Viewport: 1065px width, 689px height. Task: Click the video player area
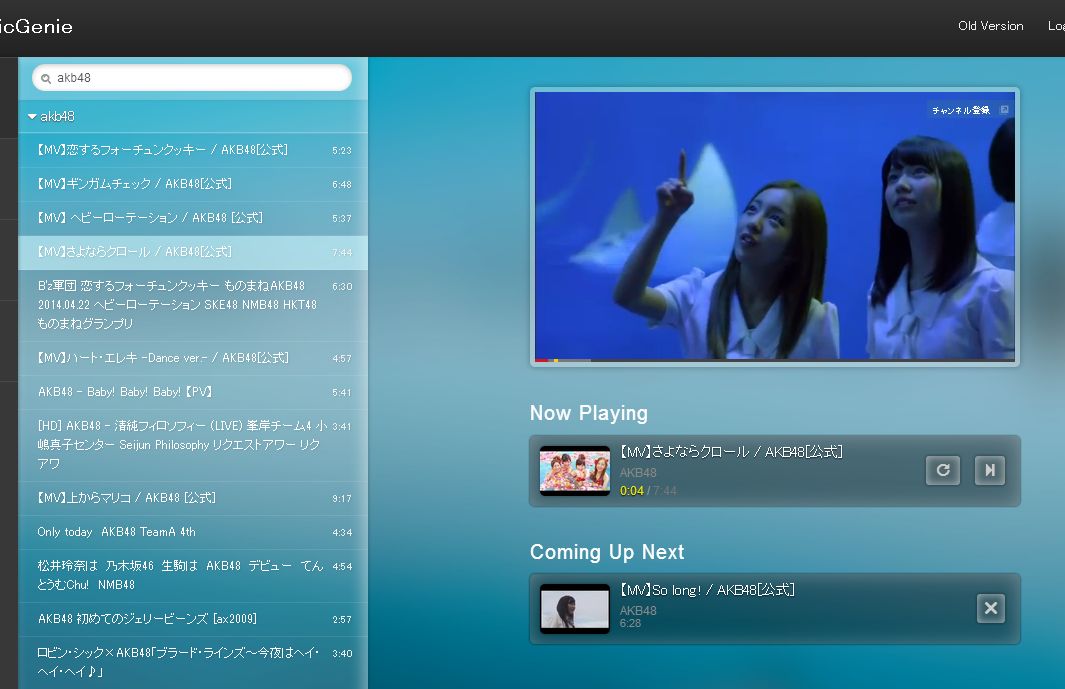click(775, 225)
